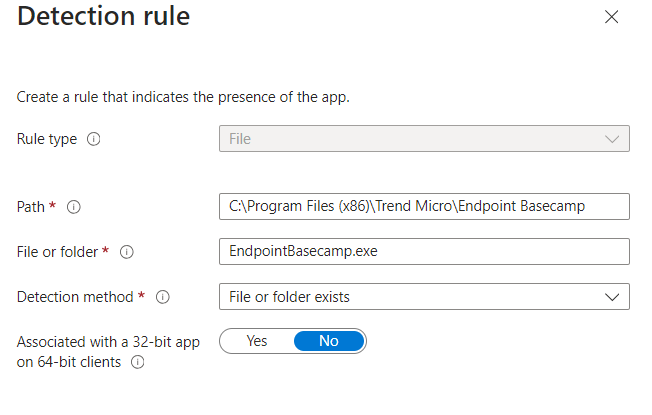Click the Detection method chevron arrow

pos(612,297)
